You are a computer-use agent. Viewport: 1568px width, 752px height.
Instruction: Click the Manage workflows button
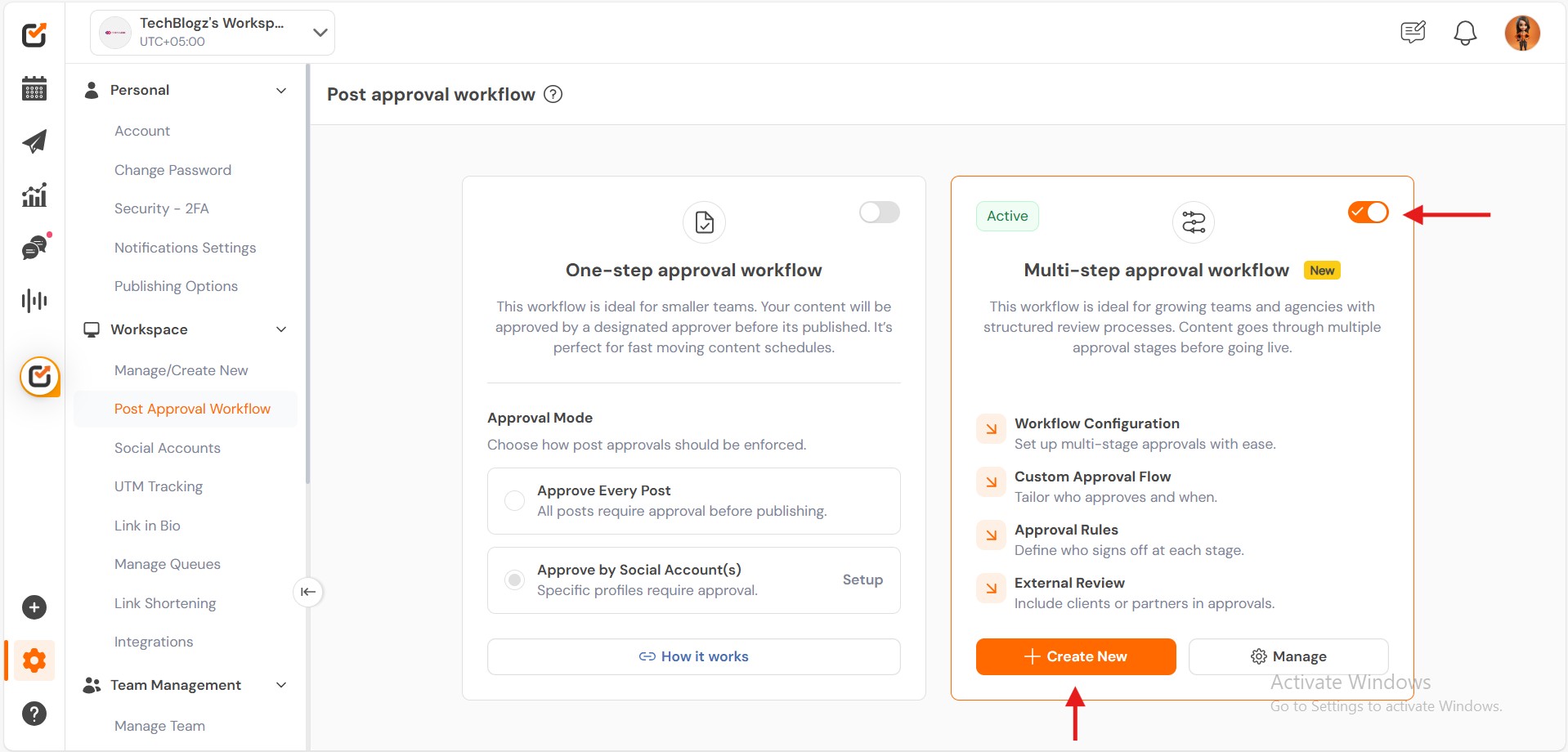[1288, 656]
